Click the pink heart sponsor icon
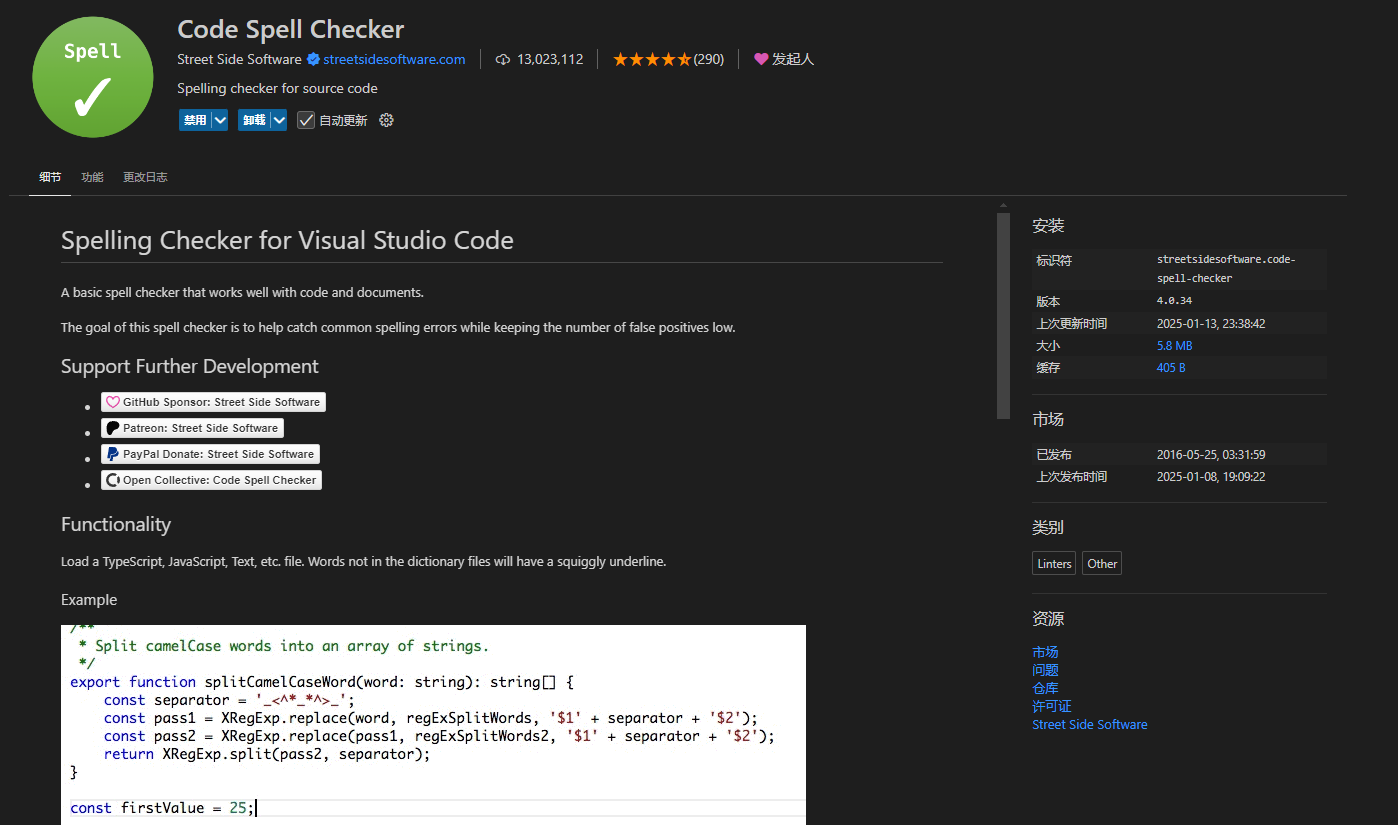The height and width of the screenshot is (825, 1398). pyautogui.click(x=761, y=59)
